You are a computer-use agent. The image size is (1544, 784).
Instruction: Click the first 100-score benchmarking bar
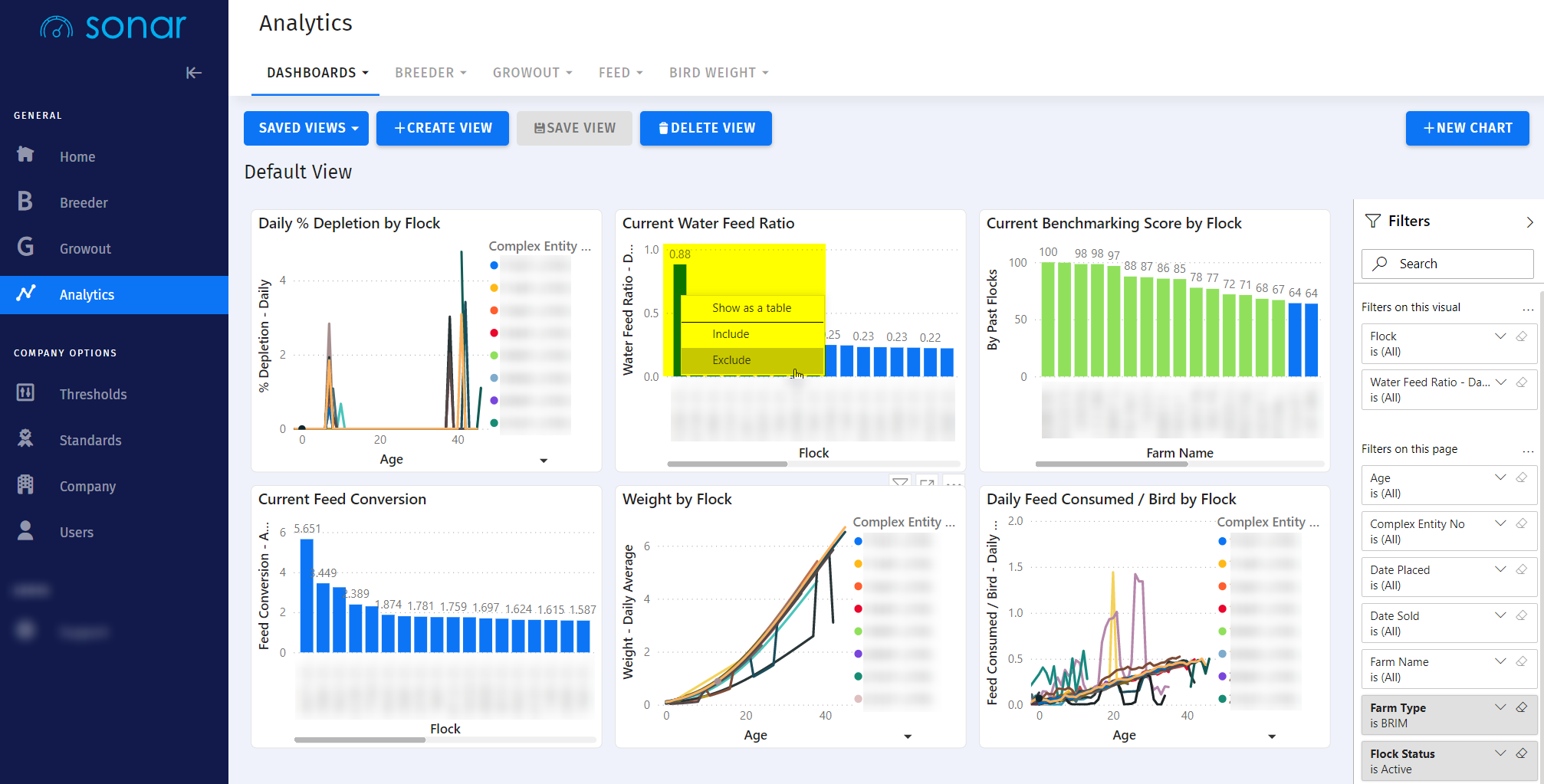pyautogui.click(x=1047, y=319)
